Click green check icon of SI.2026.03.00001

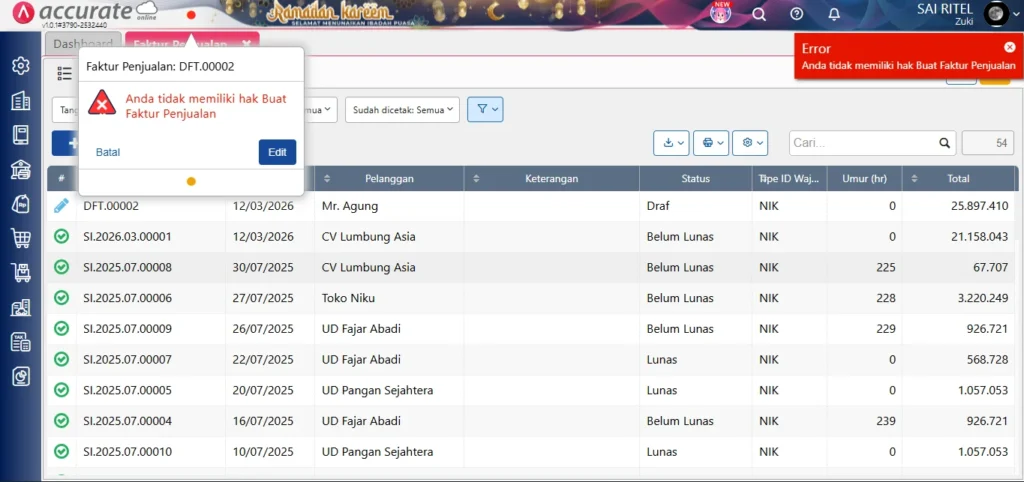tap(61, 236)
